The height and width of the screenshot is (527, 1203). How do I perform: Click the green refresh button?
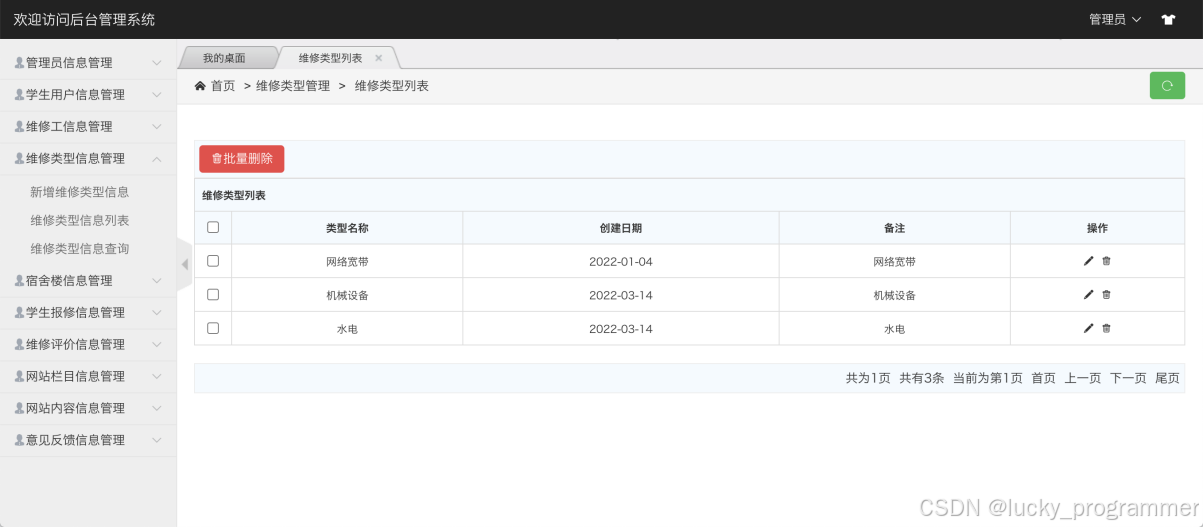pos(1167,86)
